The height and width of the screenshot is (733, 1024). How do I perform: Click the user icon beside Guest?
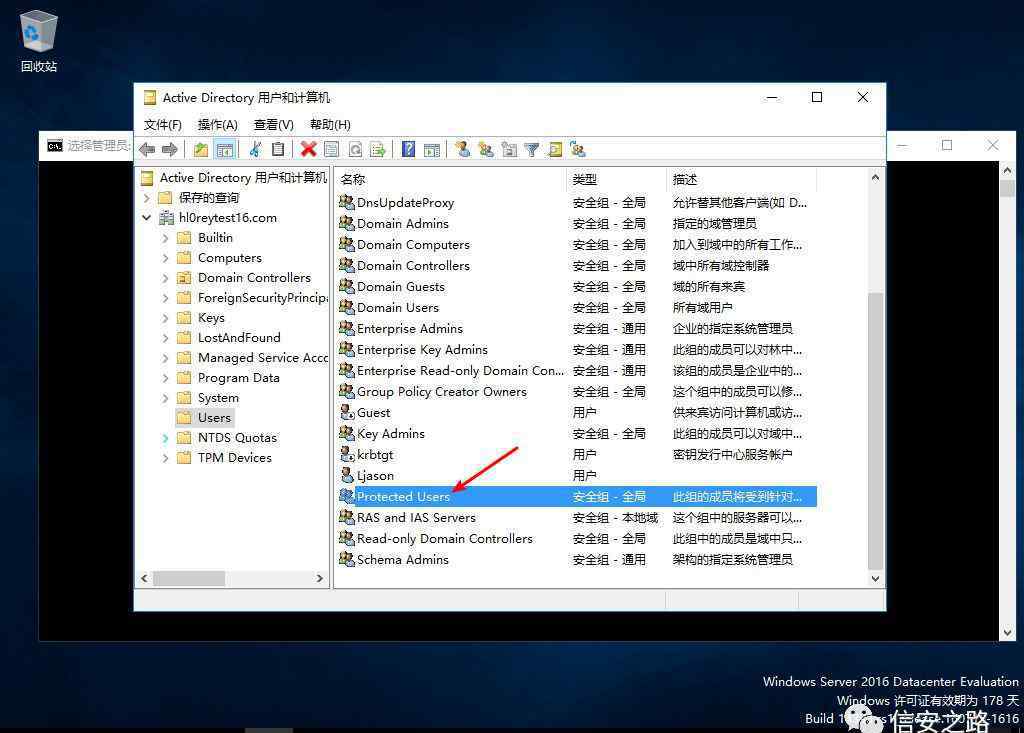pyautogui.click(x=347, y=412)
